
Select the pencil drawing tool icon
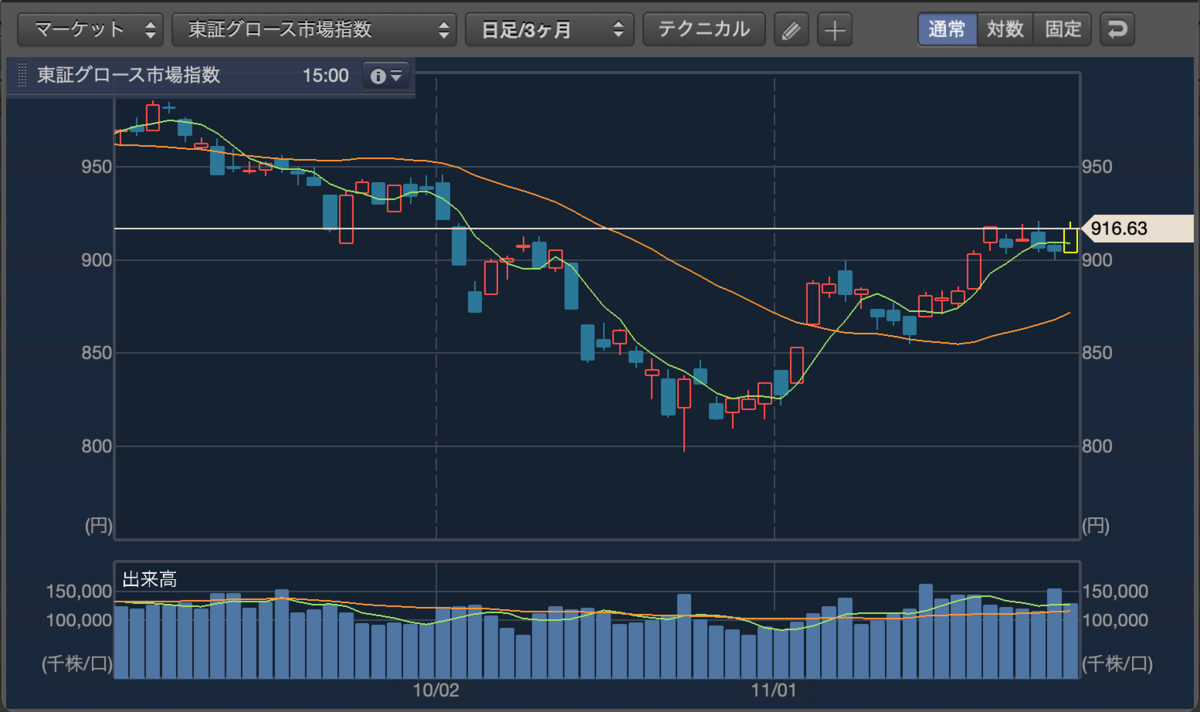coord(792,30)
